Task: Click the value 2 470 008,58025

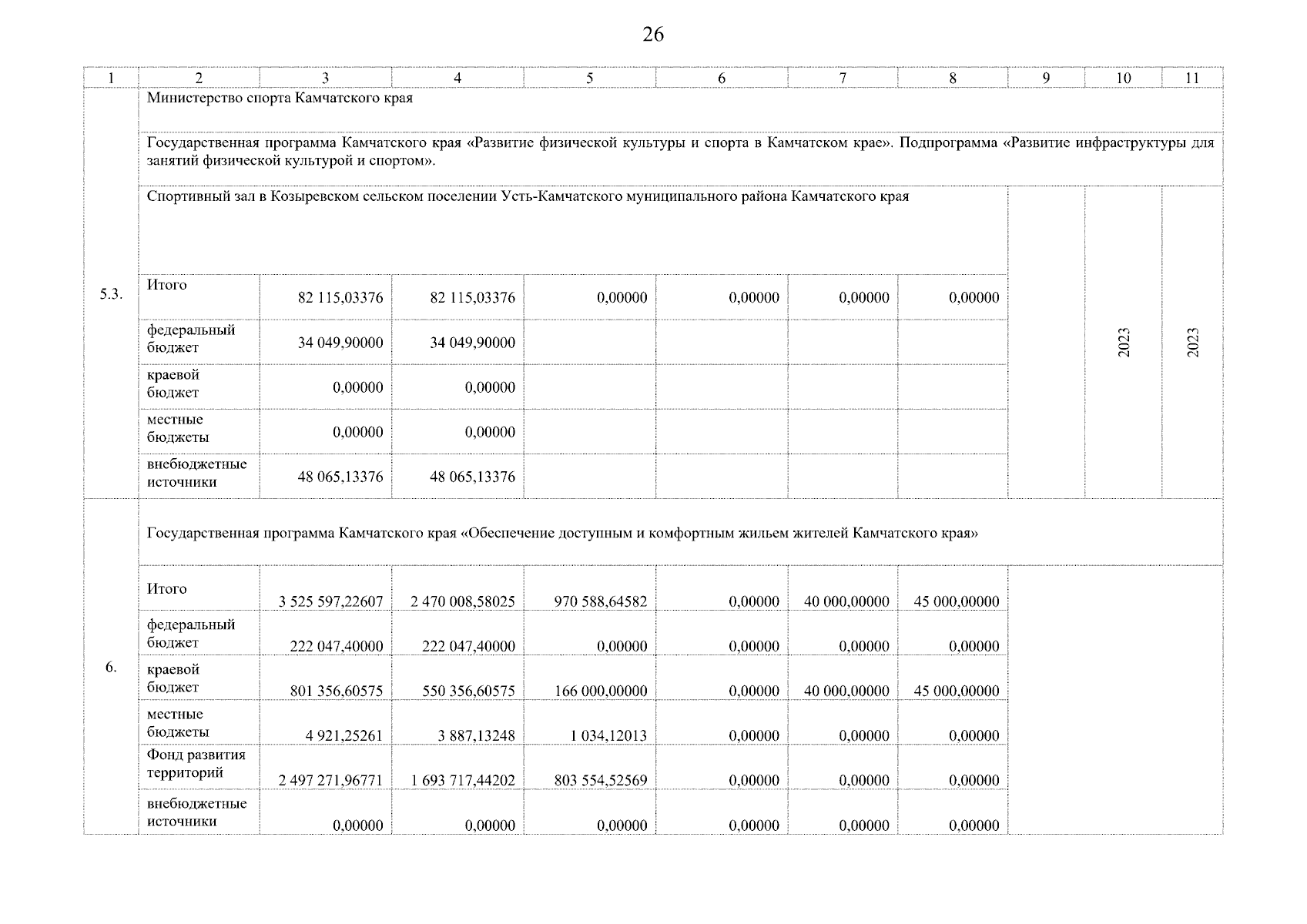Action: 463,601
